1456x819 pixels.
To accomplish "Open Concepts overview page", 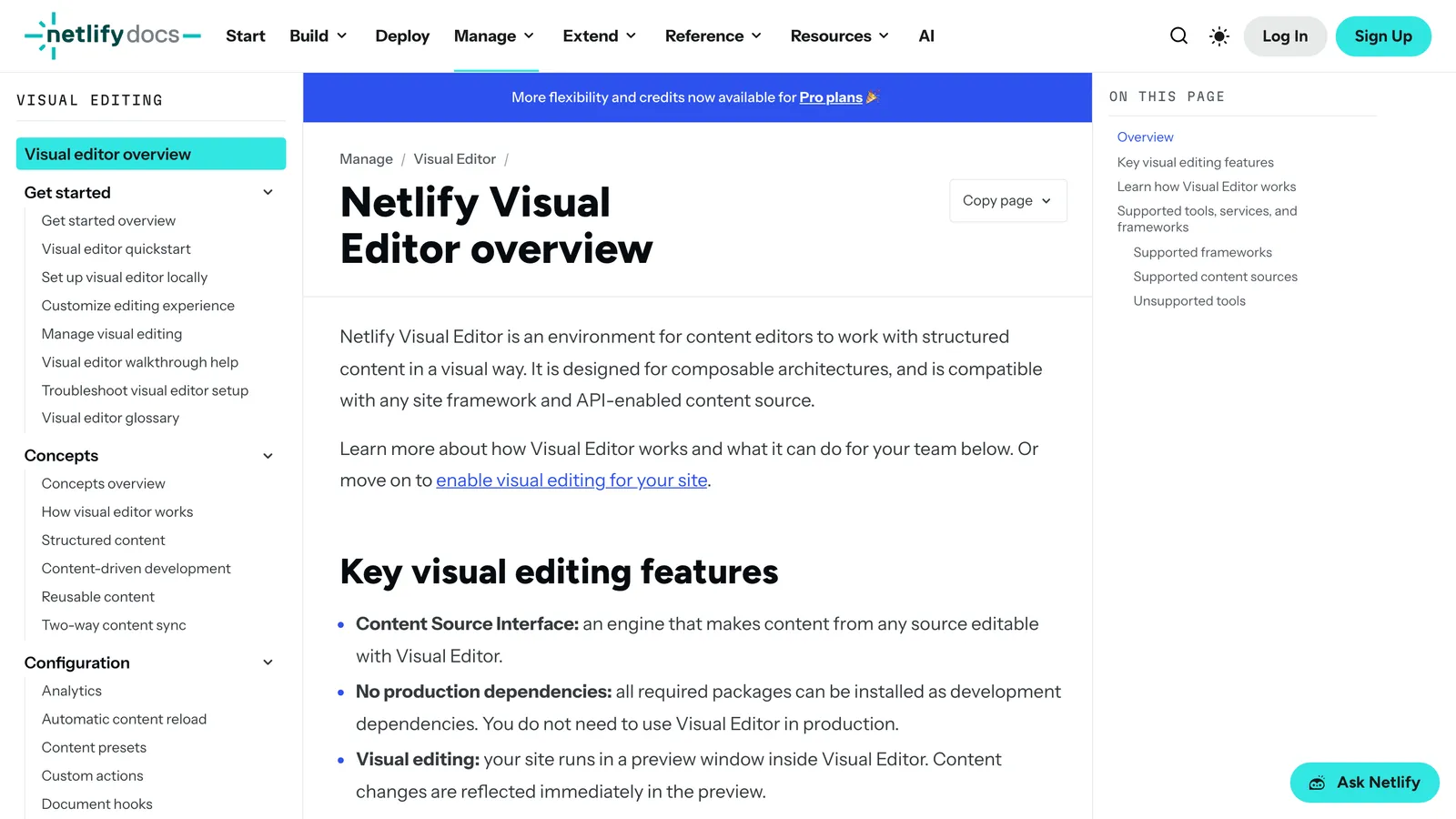I will coord(104,484).
